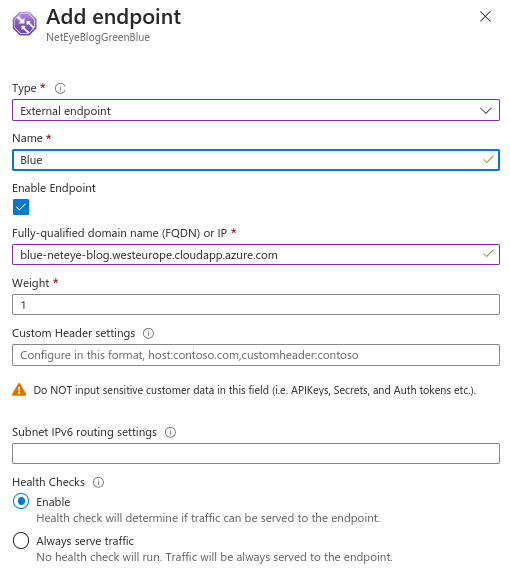
Task: Click the green checkmark in Name field
Action: (488, 160)
